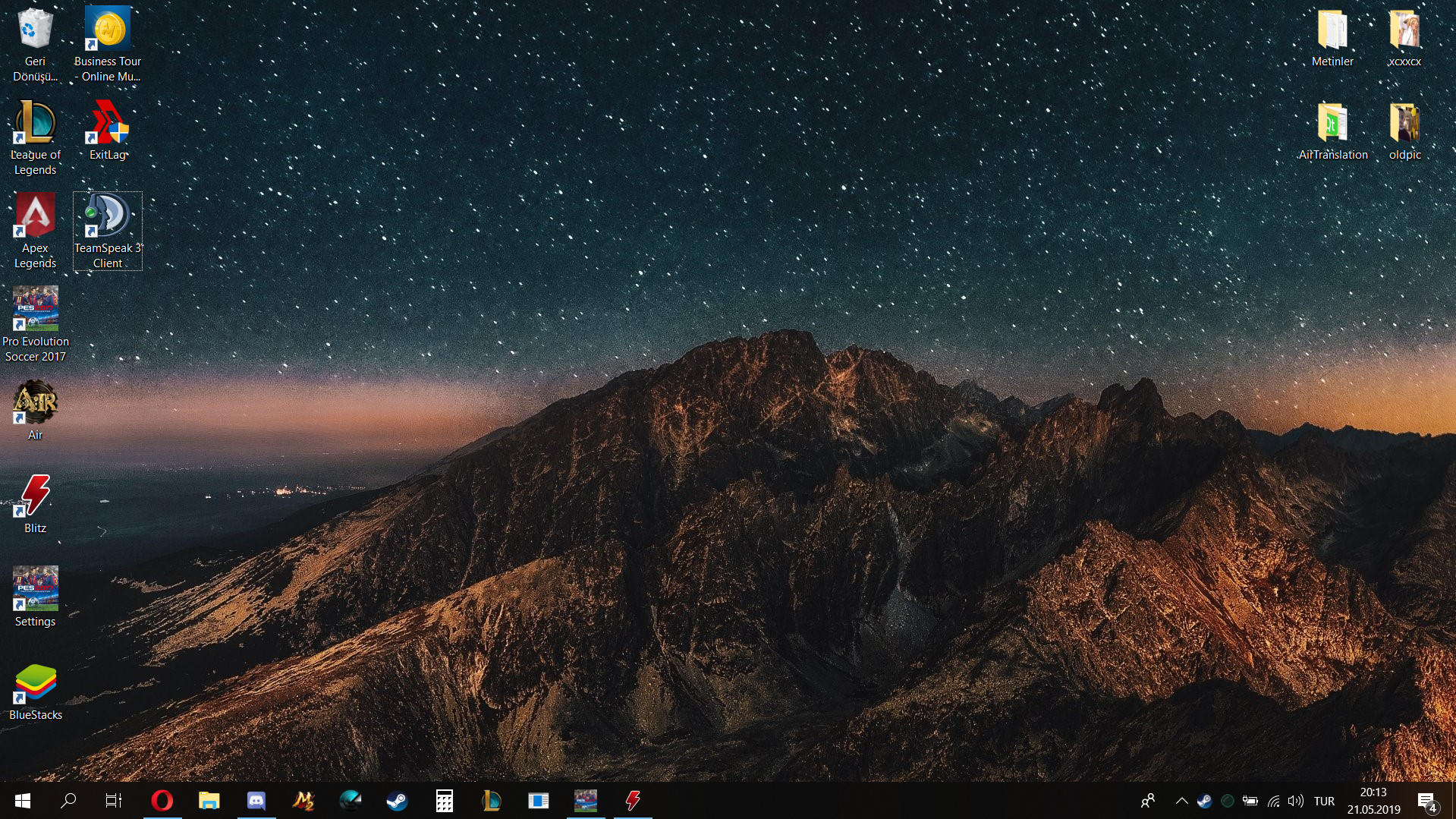Select the Air game shortcut
The height and width of the screenshot is (819, 1456).
pyautogui.click(x=35, y=411)
